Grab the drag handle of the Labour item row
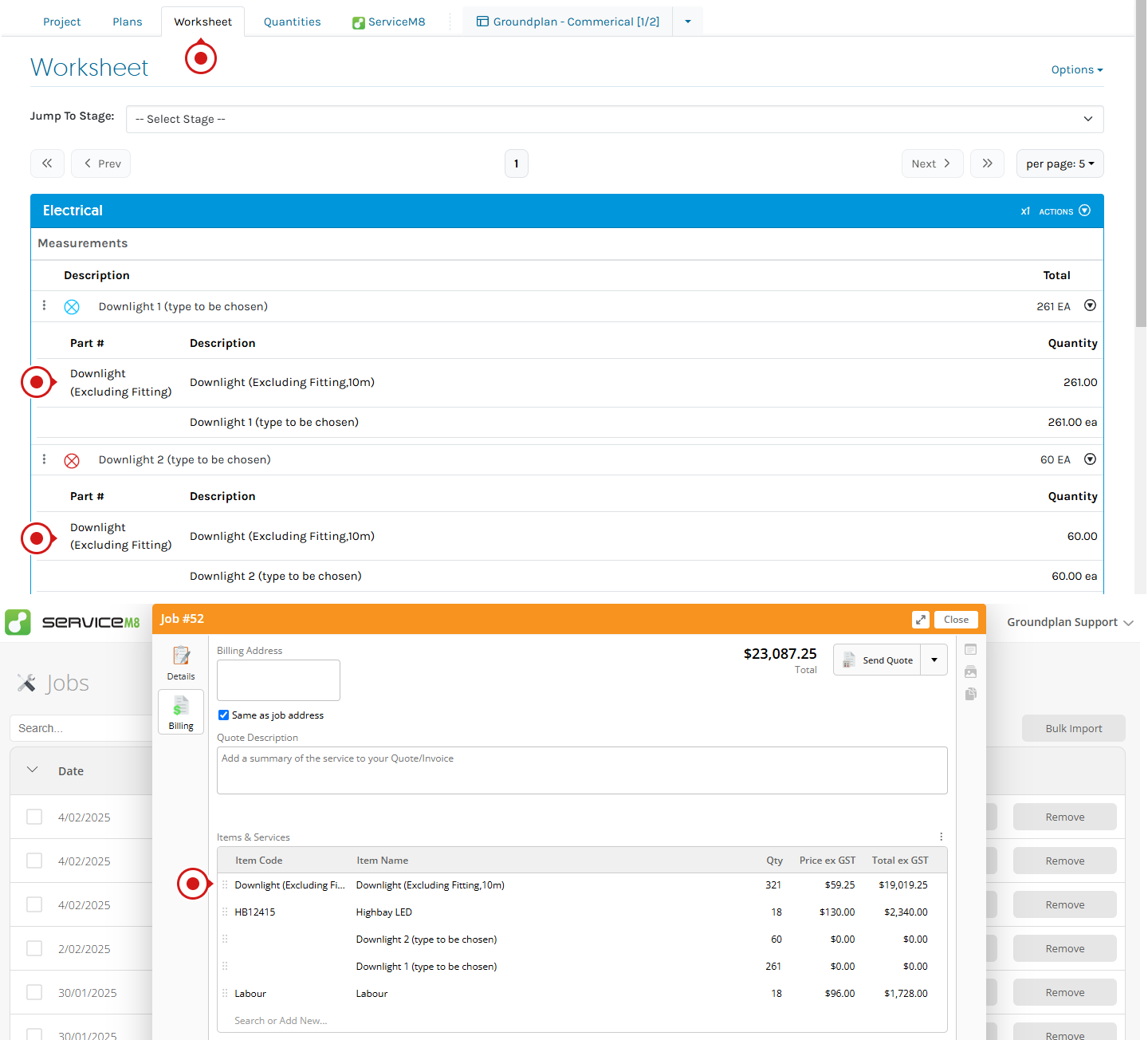The height and width of the screenshot is (1040, 1148). [225, 993]
